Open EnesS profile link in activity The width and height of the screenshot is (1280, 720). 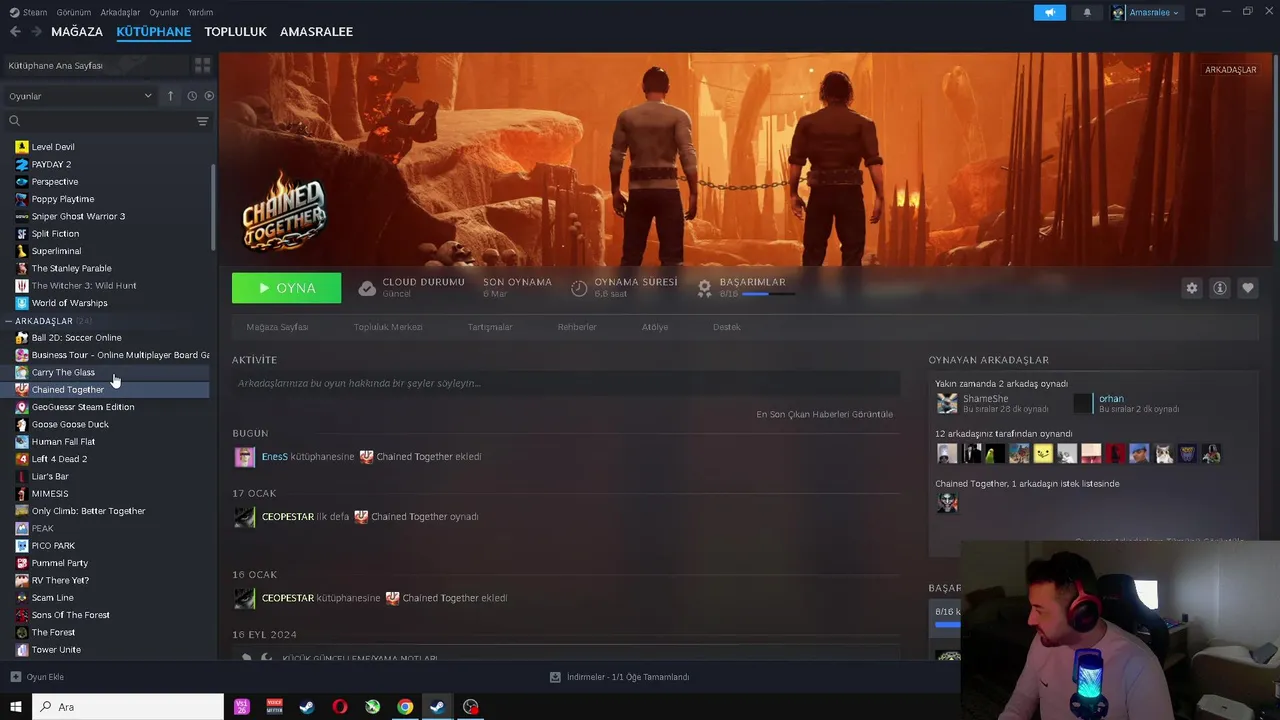click(x=274, y=457)
